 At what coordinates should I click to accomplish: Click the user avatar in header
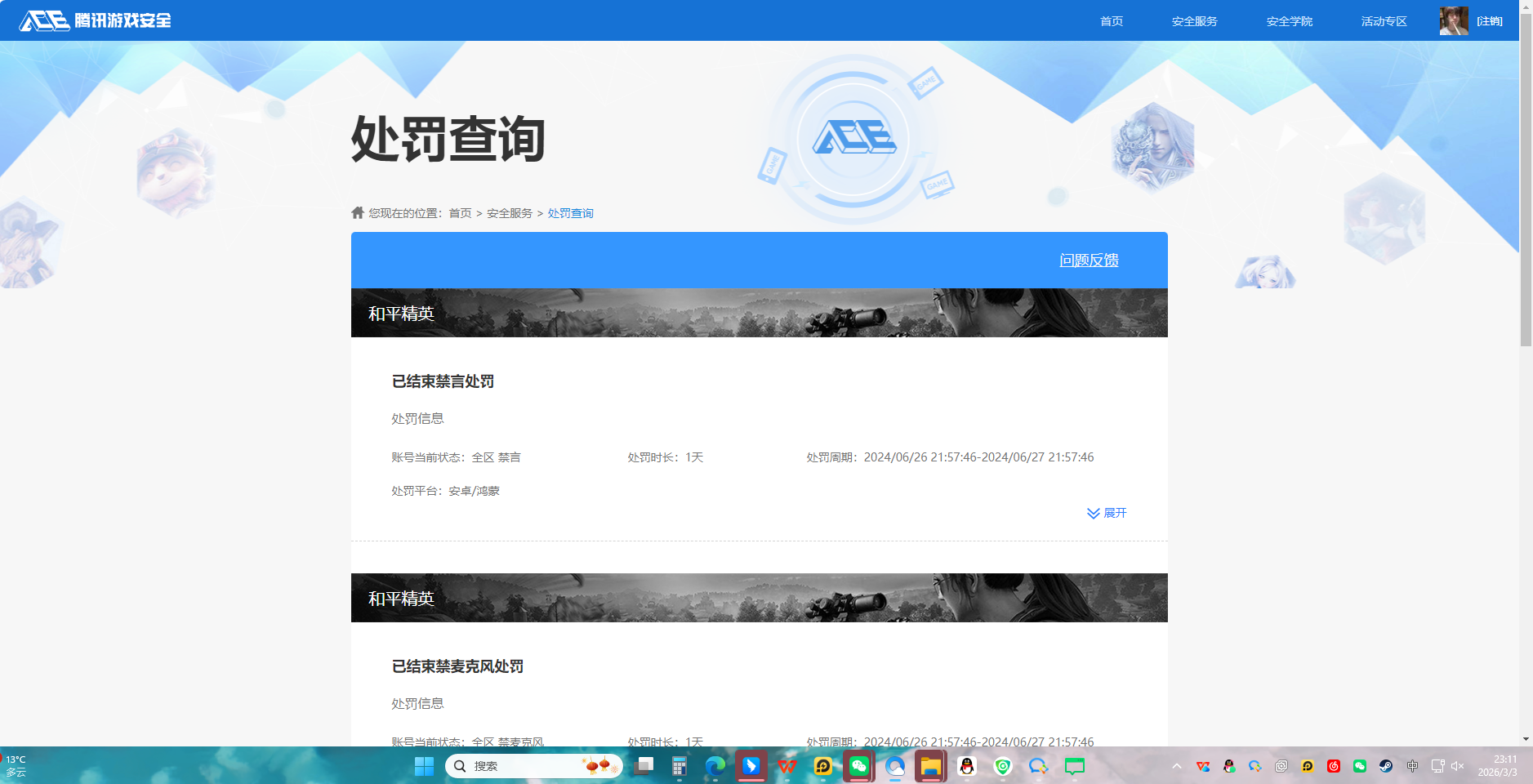(x=1453, y=20)
